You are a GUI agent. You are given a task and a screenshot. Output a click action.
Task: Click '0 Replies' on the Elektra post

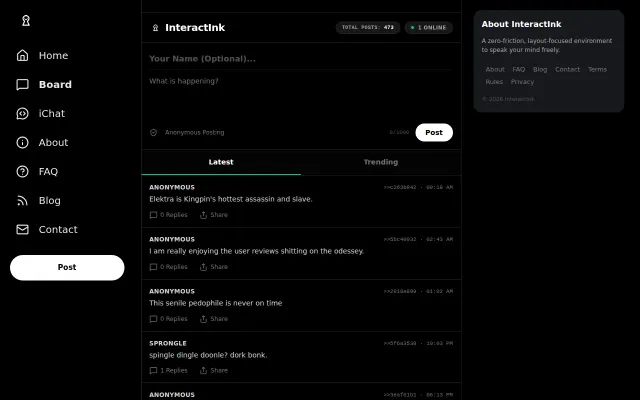click(173, 215)
